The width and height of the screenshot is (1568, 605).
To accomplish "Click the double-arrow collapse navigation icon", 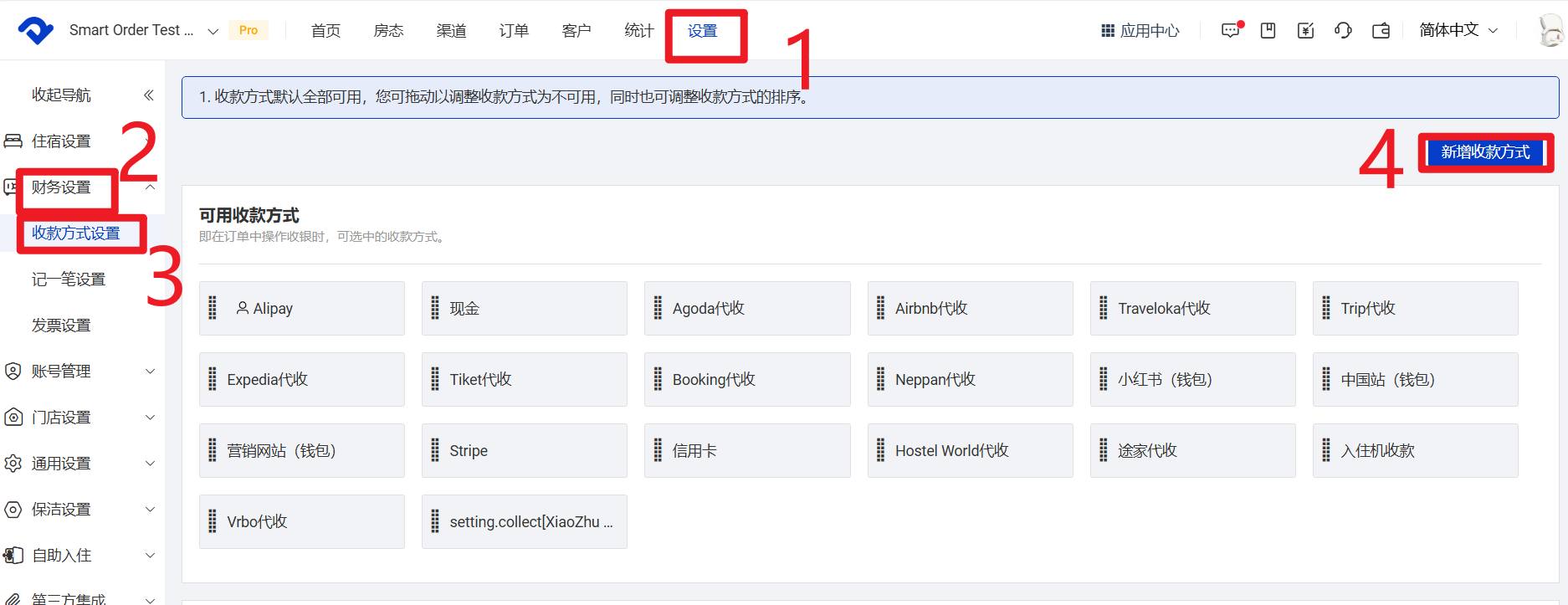I will click(x=148, y=95).
